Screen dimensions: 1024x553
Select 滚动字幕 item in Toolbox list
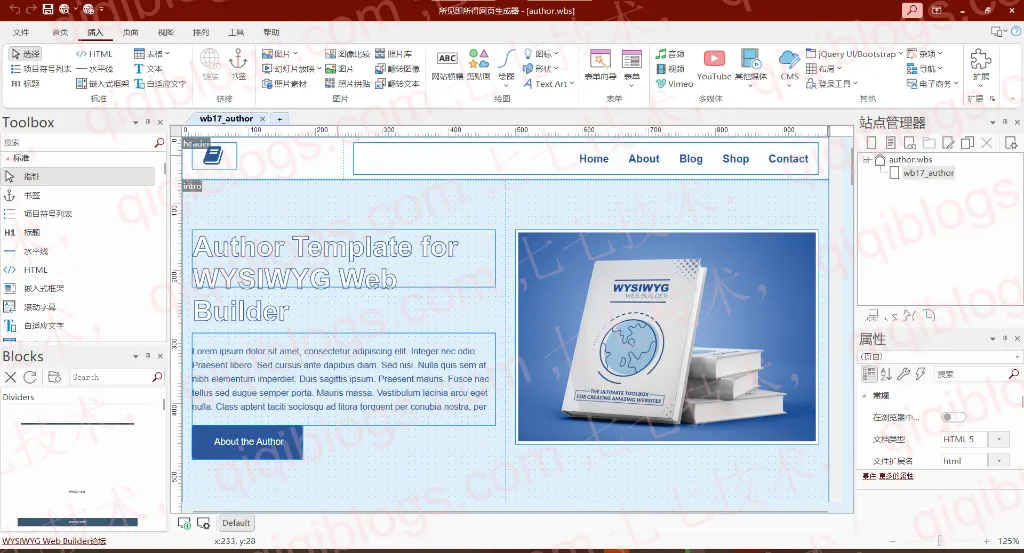(x=40, y=307)
